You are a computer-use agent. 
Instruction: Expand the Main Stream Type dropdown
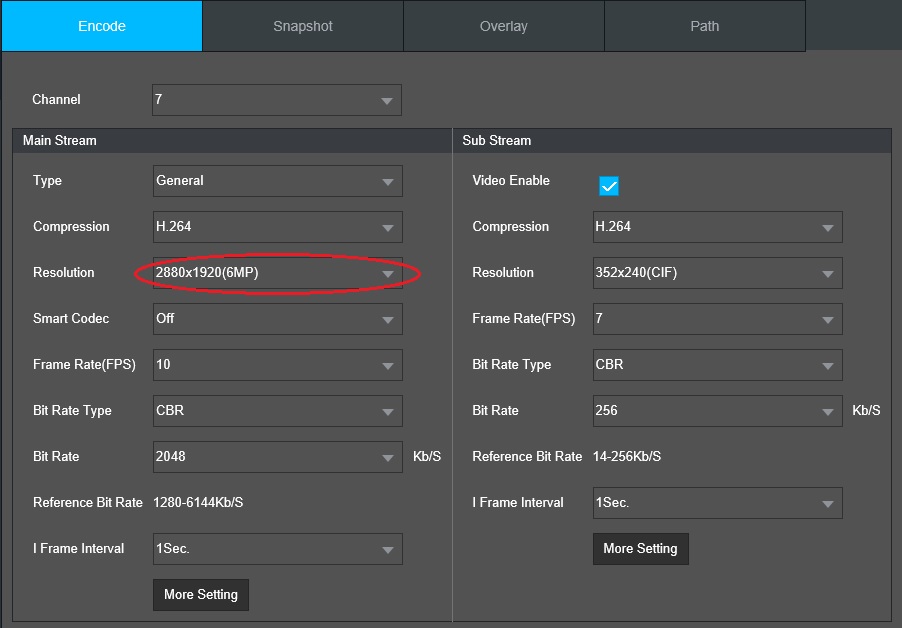(277, 181)
